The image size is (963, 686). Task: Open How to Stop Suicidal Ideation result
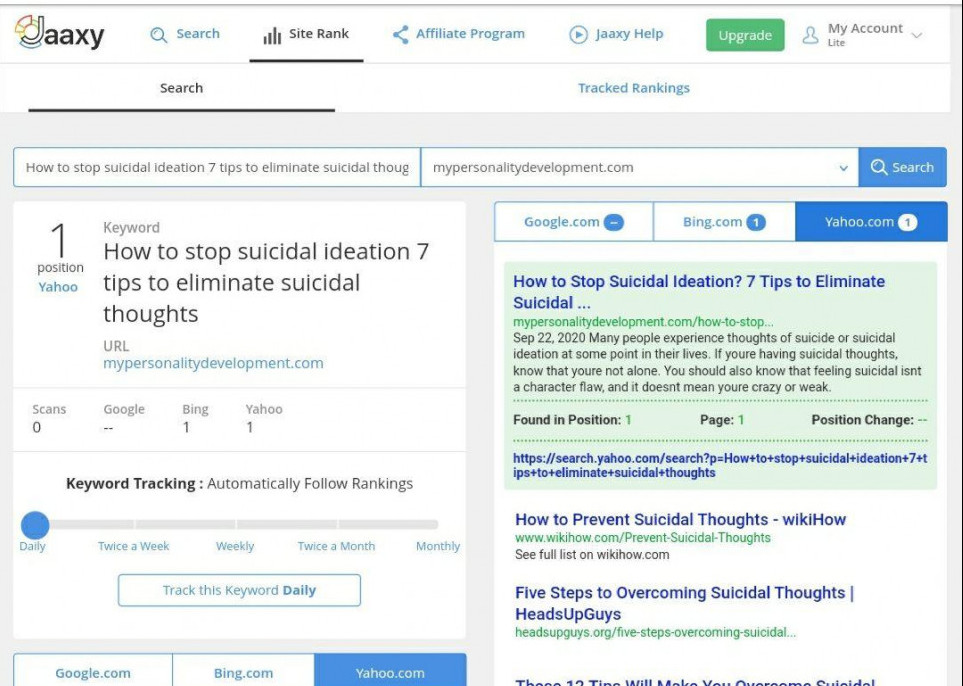pyautogui.click(x=699, y=292)
